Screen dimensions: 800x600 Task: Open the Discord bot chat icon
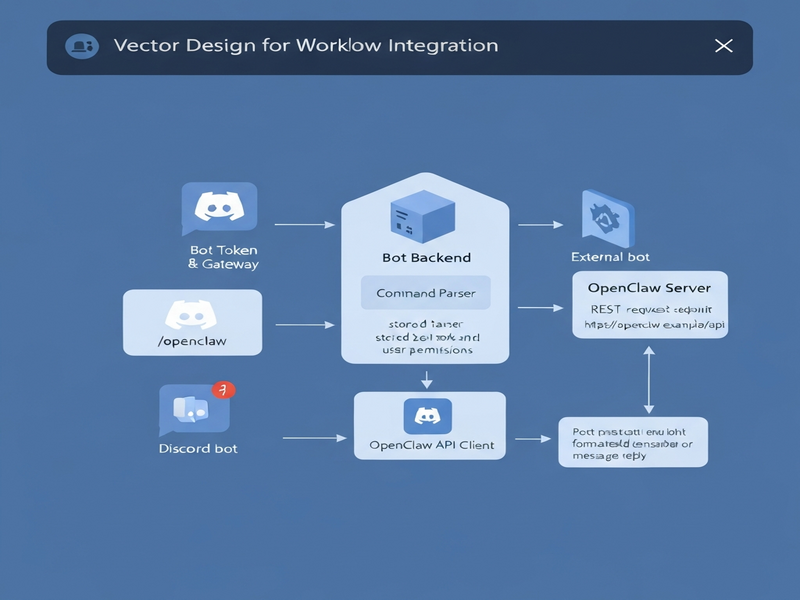pos(190,411)
